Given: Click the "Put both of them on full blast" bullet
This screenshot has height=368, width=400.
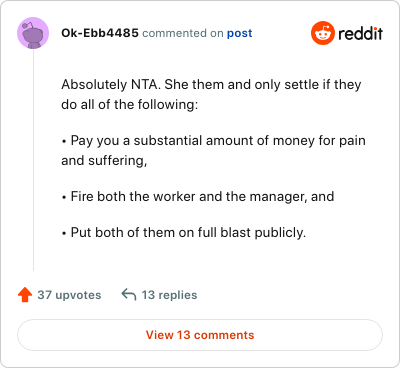Looking at the screenshot, I should (183, 233).
